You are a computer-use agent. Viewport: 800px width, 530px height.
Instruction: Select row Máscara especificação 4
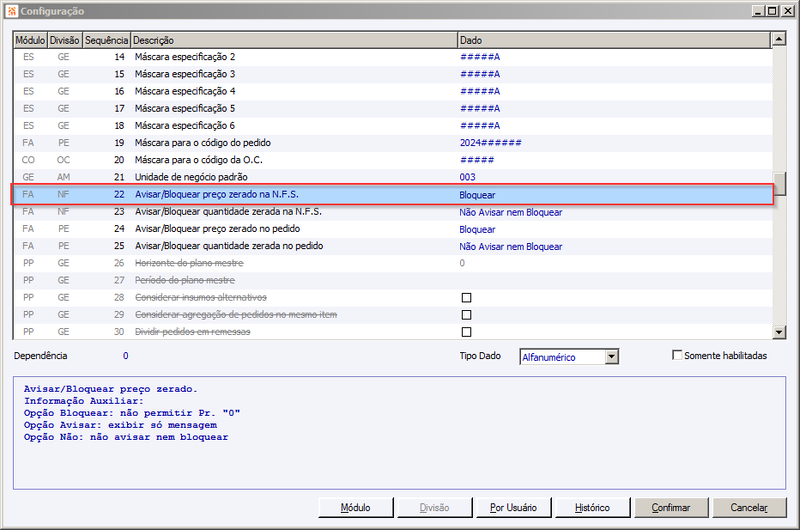(392, 91)
